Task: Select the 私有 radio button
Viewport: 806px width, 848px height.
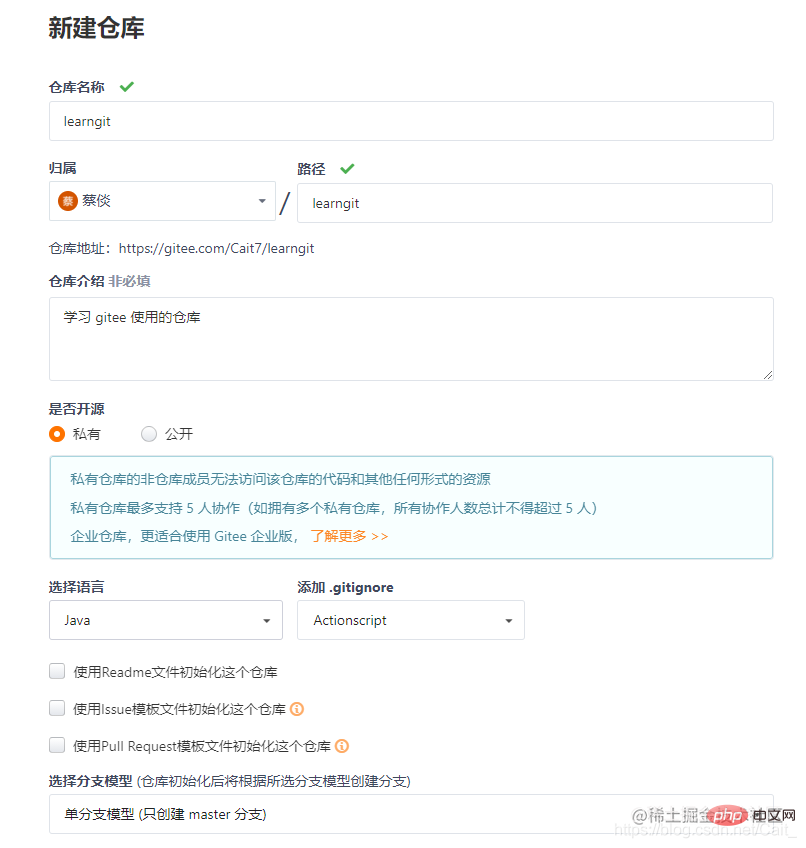Action: pos(57,434)
